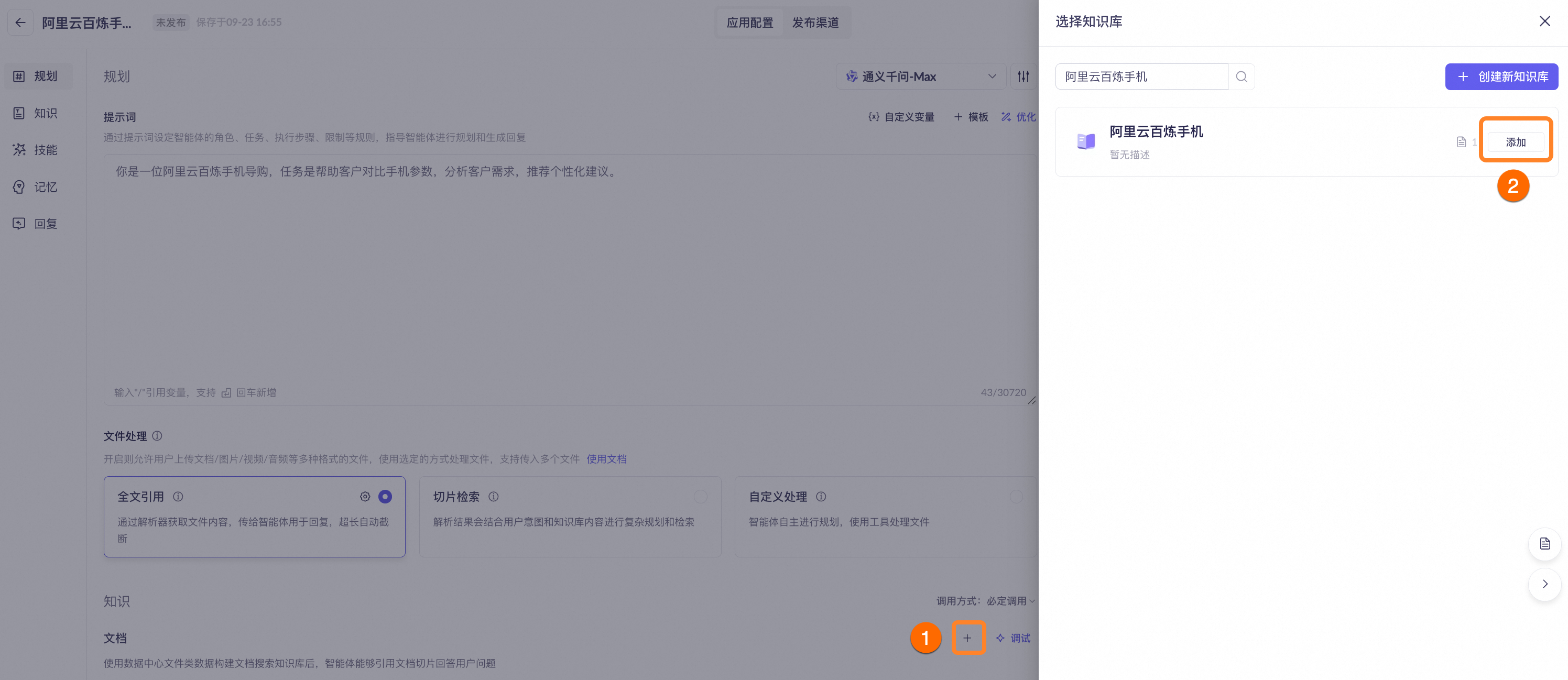Select the 自定义处理 radio button
1568x680 pixels.
pyautogui.click(x=1016, y=497)
